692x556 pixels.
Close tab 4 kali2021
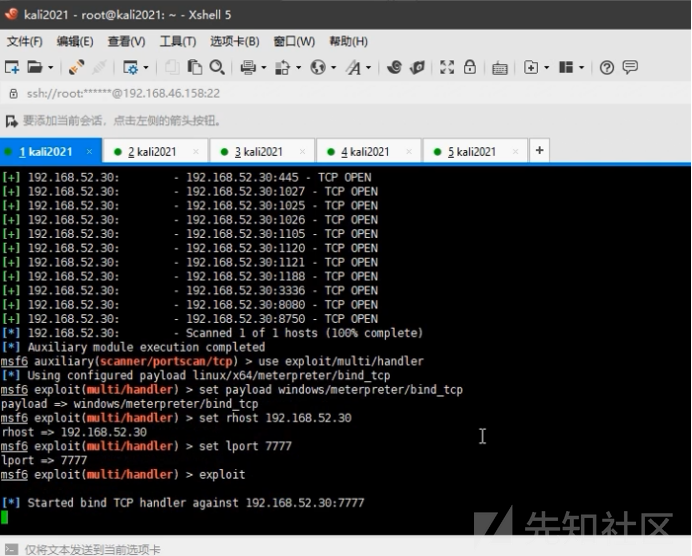click(409, 151)
